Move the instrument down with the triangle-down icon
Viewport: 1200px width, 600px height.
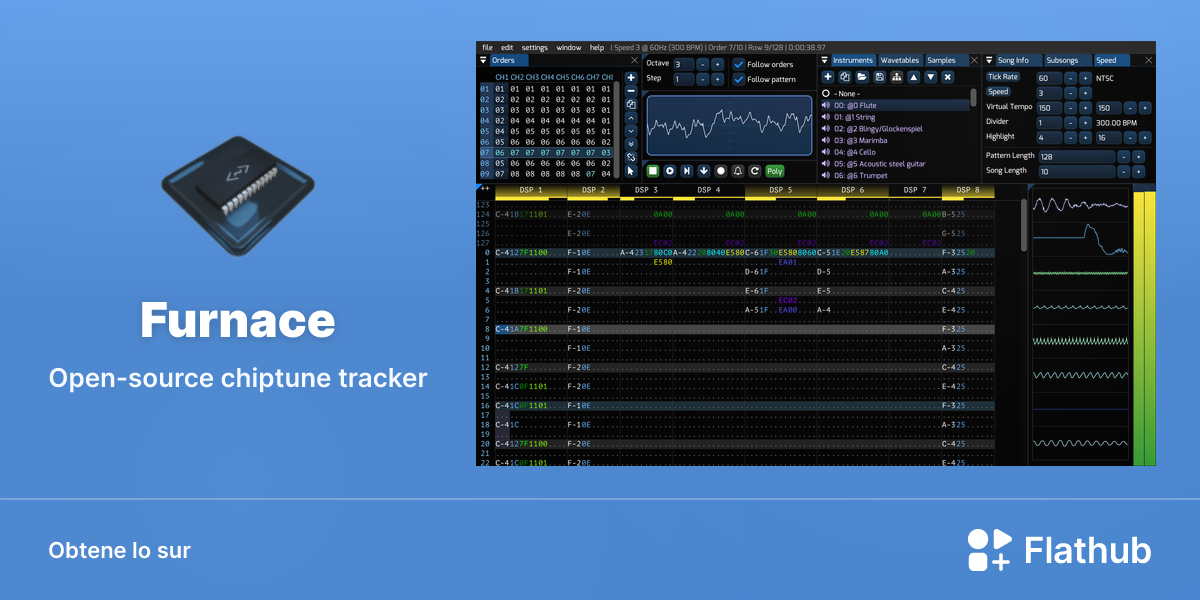point(930,77)
